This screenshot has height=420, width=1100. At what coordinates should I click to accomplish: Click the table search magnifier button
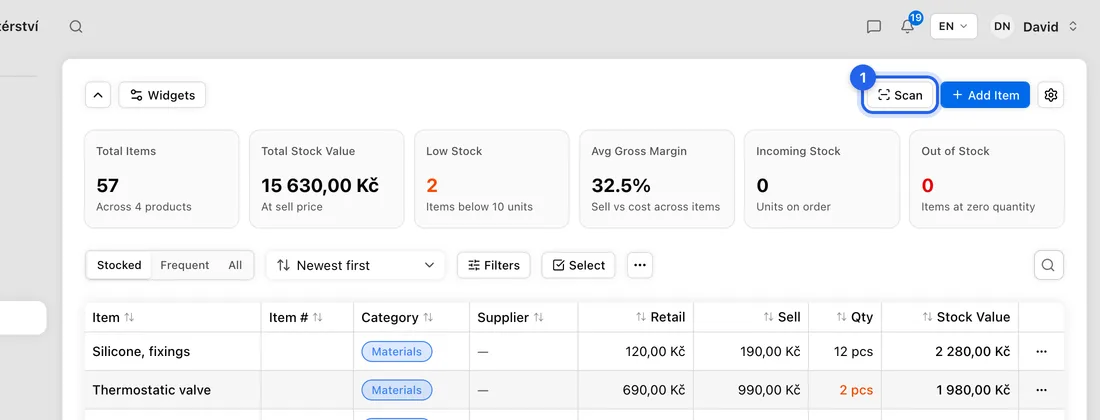point(1048,265)
